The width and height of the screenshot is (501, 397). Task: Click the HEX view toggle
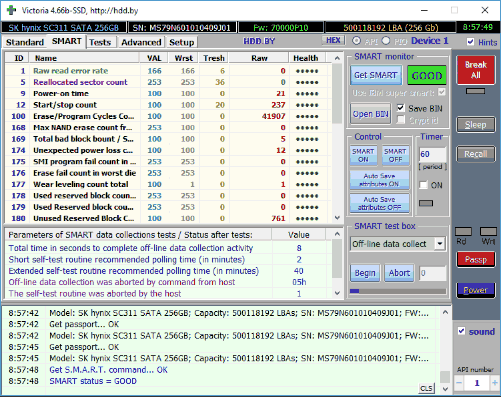pos(333,40)
